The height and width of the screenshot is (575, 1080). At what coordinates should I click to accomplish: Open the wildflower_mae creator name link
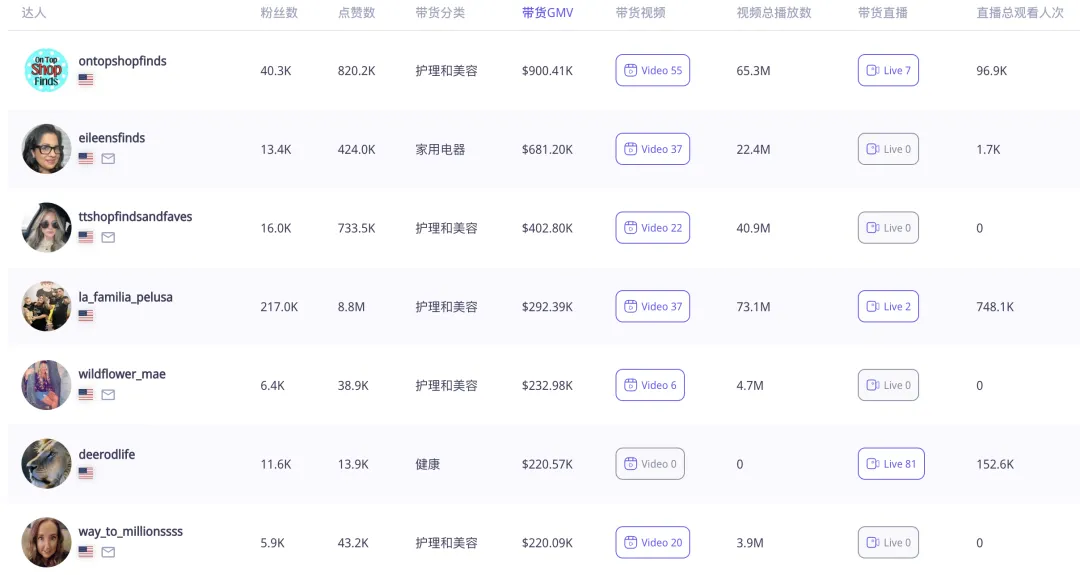tap(122, 374)
